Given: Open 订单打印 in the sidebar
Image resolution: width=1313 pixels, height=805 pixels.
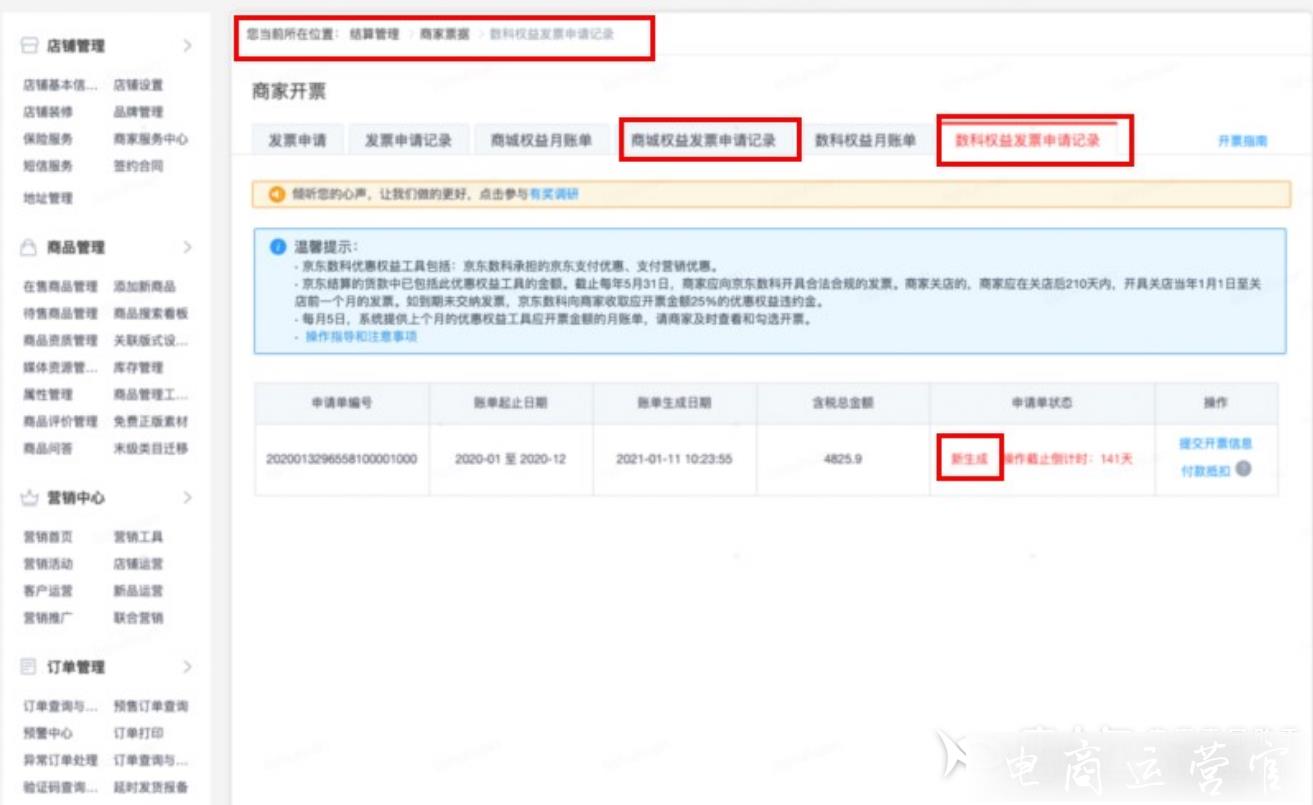Looking at the screenshot, I should (x=139, y=733).
